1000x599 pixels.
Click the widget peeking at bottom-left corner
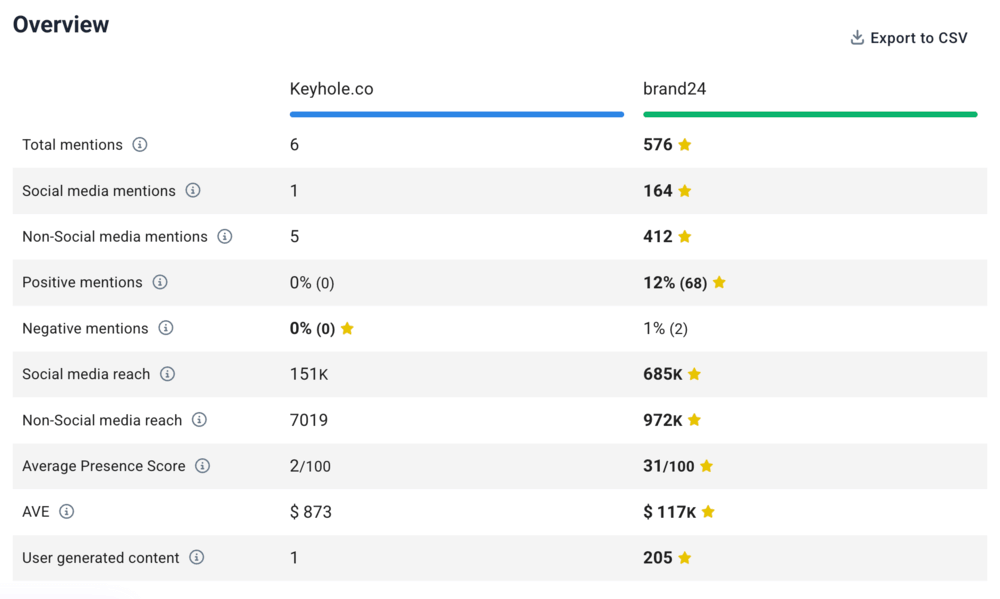click(60, 594)
